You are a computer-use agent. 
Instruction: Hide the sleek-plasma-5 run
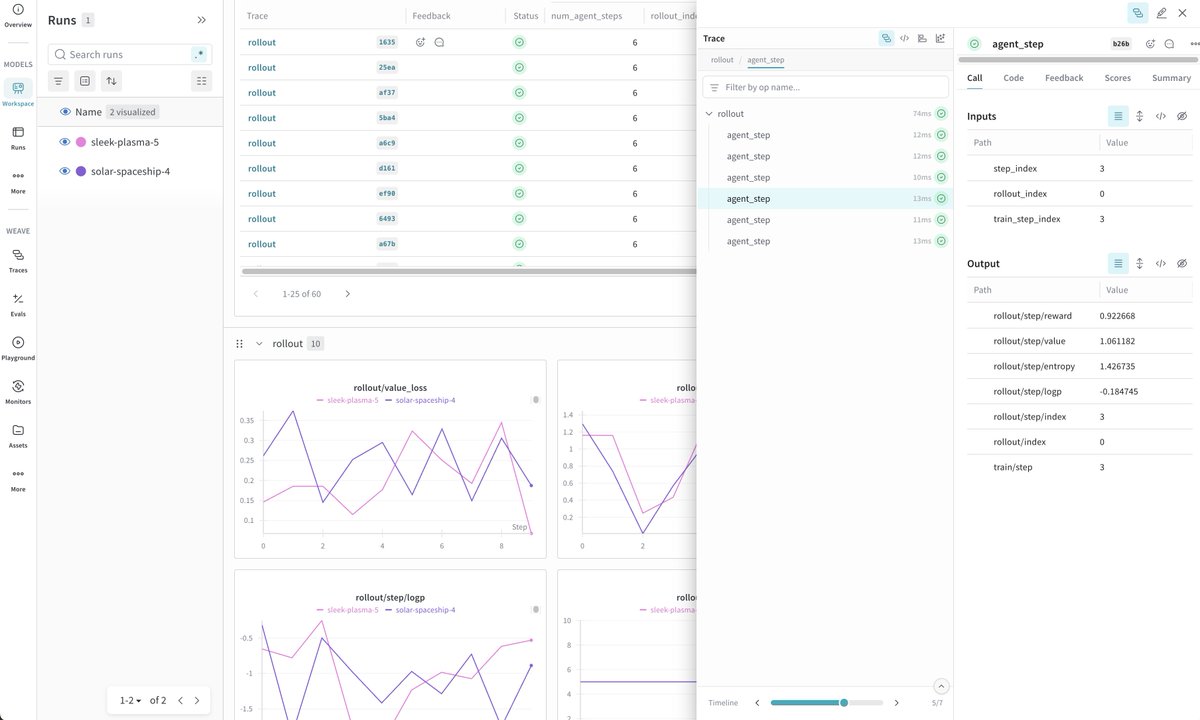pos(65,142)
